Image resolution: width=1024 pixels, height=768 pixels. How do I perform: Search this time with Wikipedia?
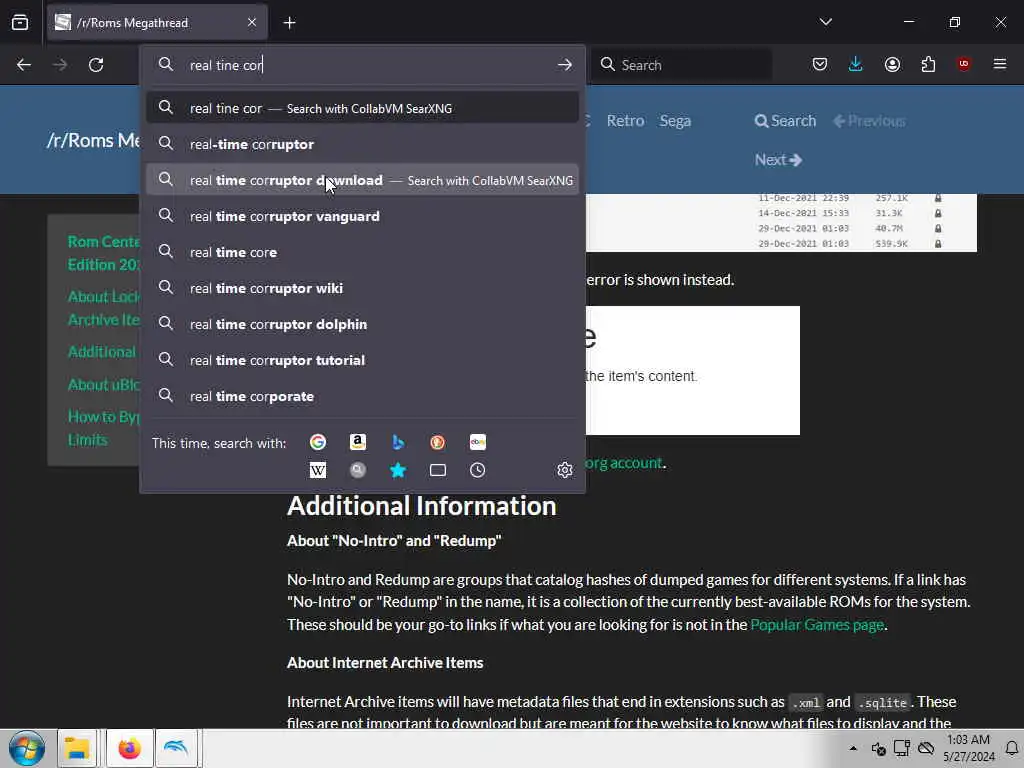click(x=317, y=470)
